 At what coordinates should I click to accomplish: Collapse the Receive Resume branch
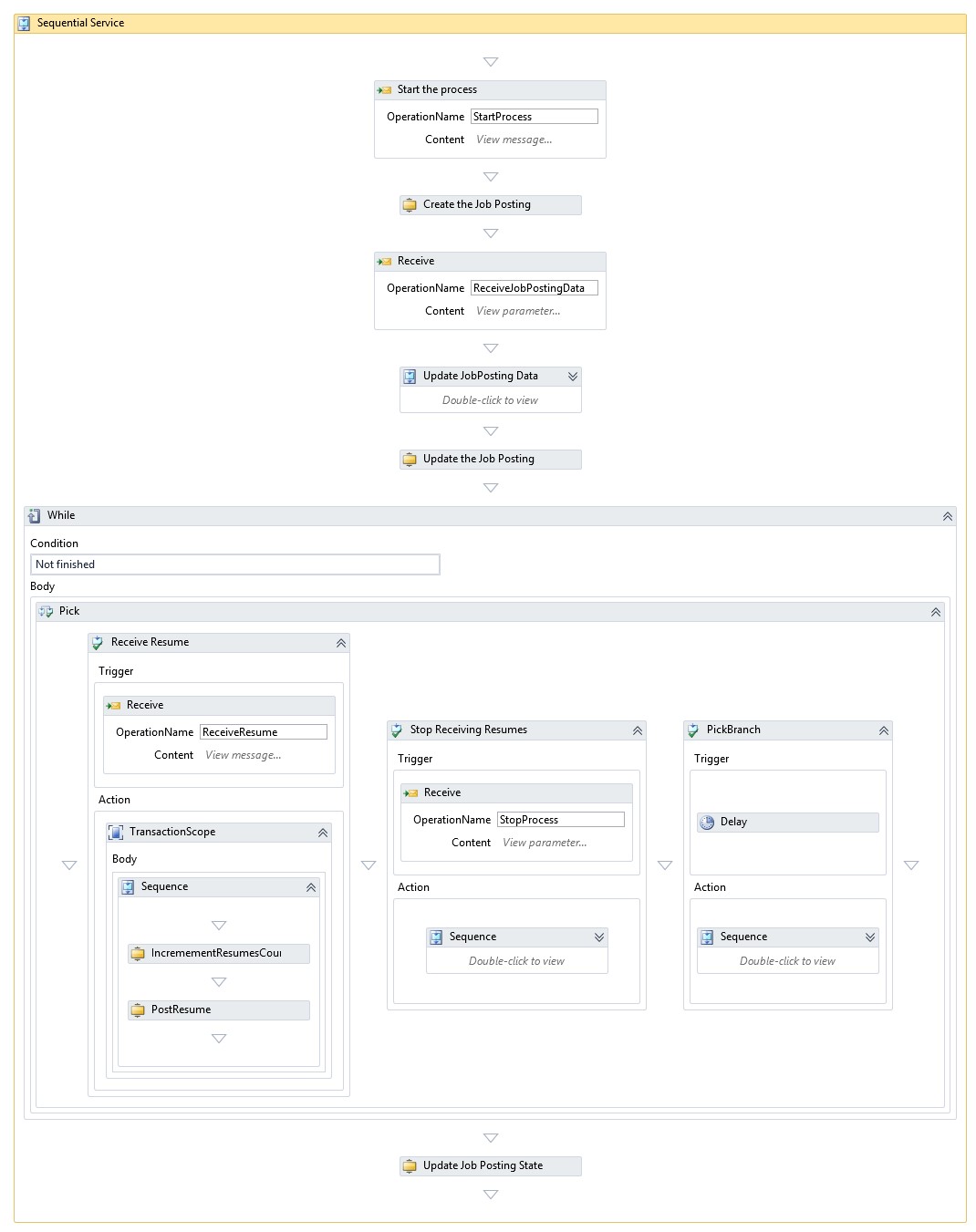click(341, 643)
